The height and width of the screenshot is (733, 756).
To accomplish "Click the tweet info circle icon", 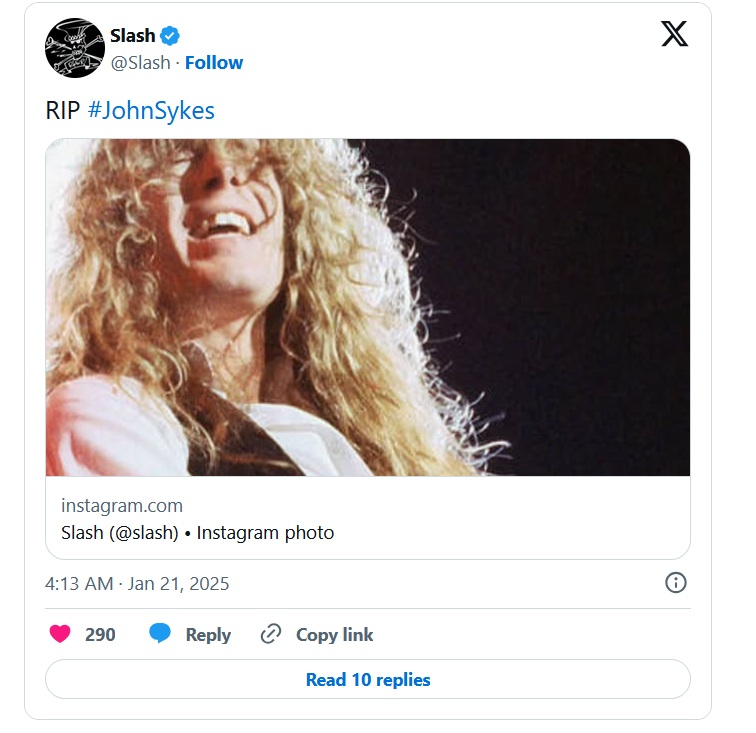I will pos(676,583).
